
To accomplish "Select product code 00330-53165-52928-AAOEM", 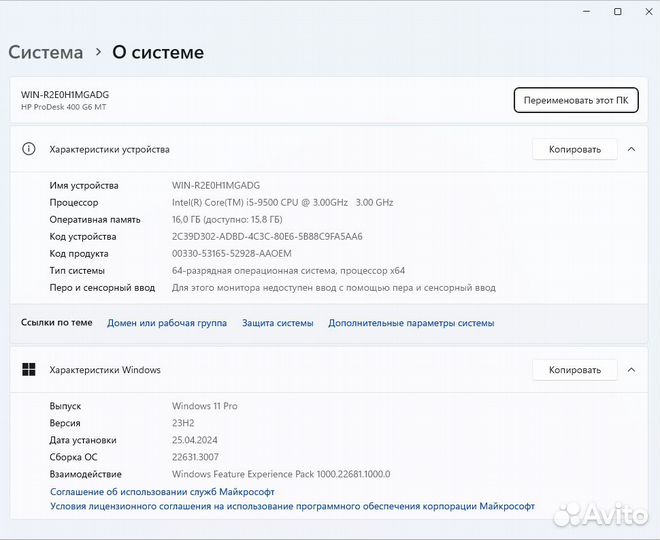I will (x=232, y=254).
